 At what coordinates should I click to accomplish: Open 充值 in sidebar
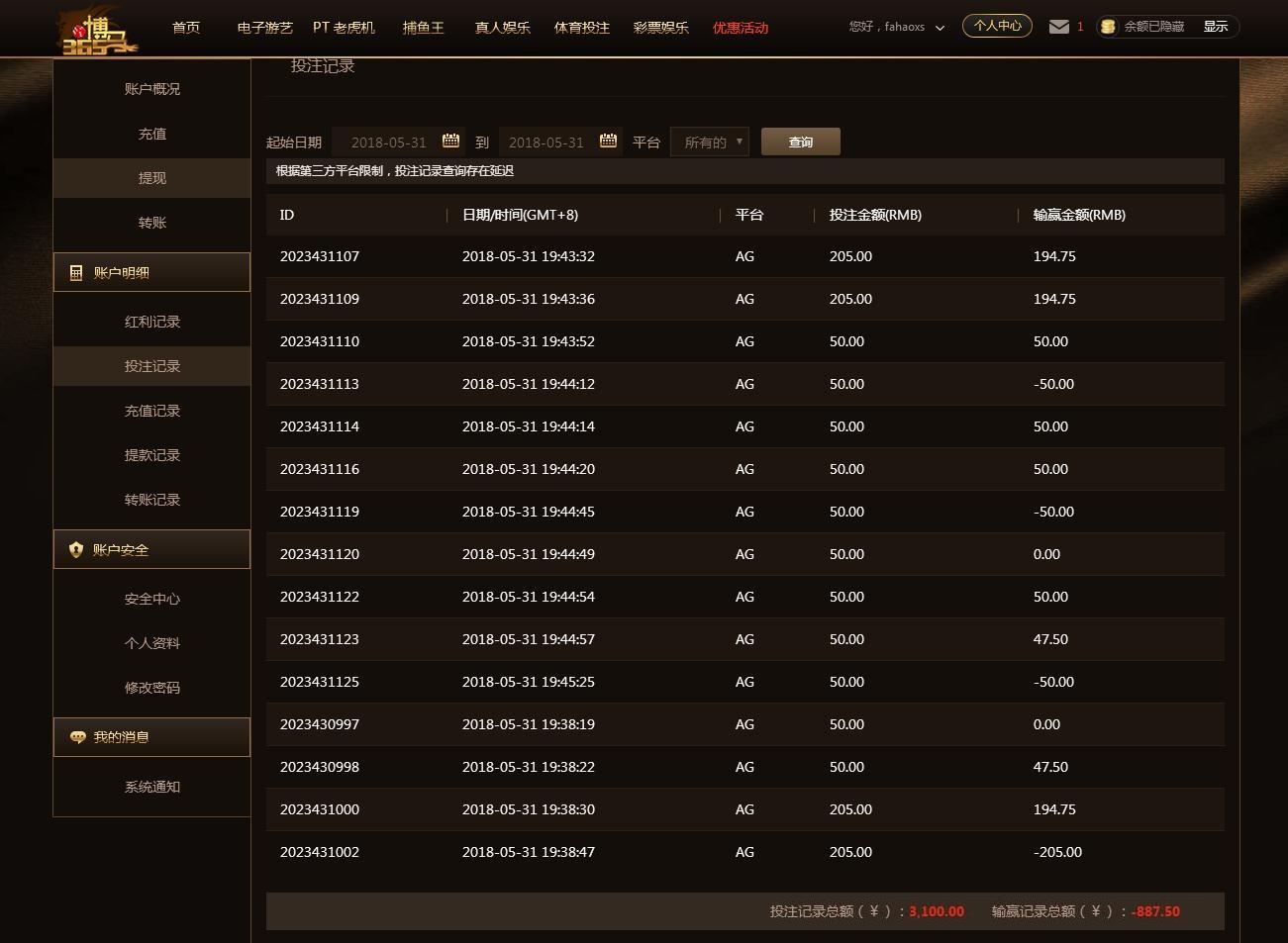point(152,134)
